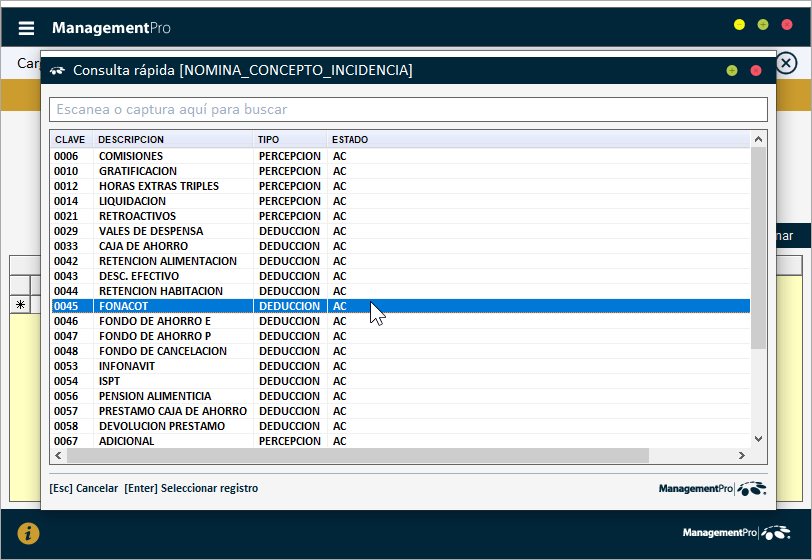Viewport: 812px width, 560px height.
Task: Click the yellow button in main title bar
Action: [739, 24]
